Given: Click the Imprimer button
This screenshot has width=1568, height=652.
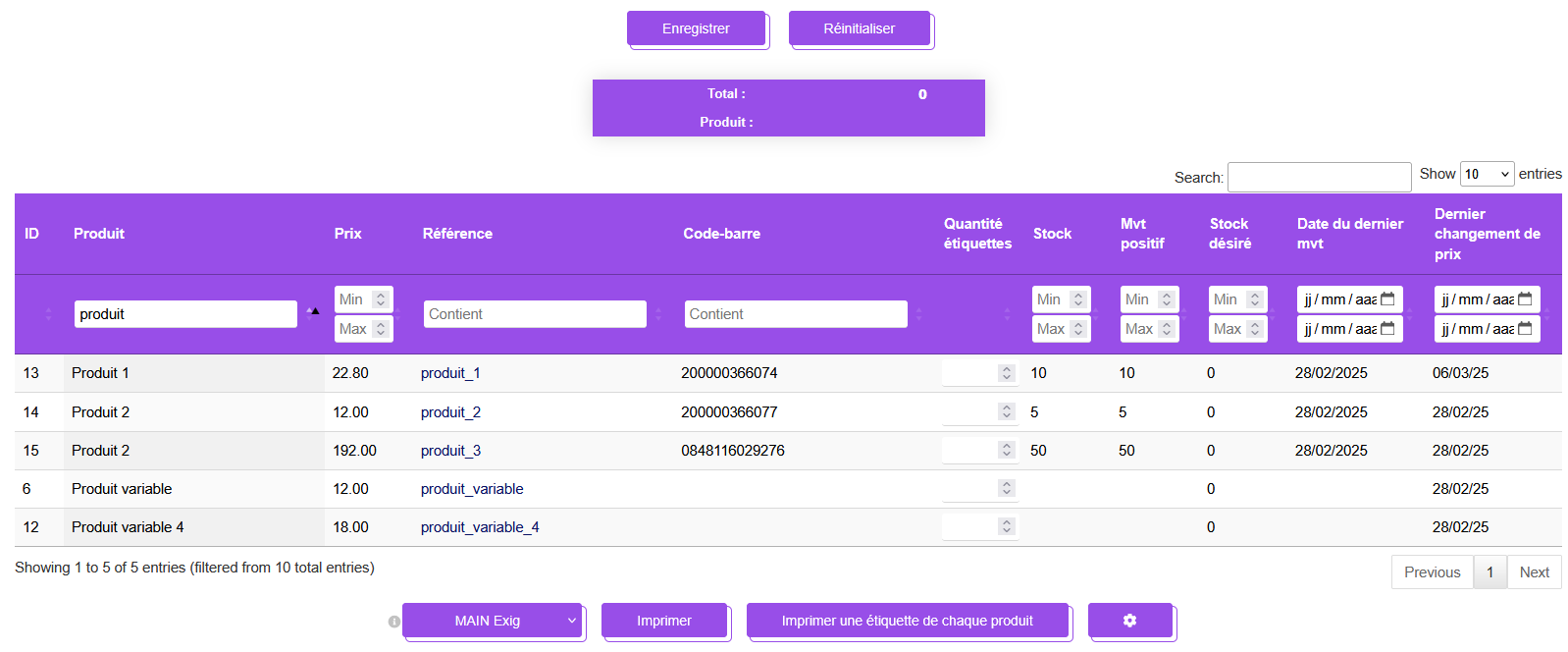Looking at the screenshot, I should pyautogui.click(x=664, y=621).
